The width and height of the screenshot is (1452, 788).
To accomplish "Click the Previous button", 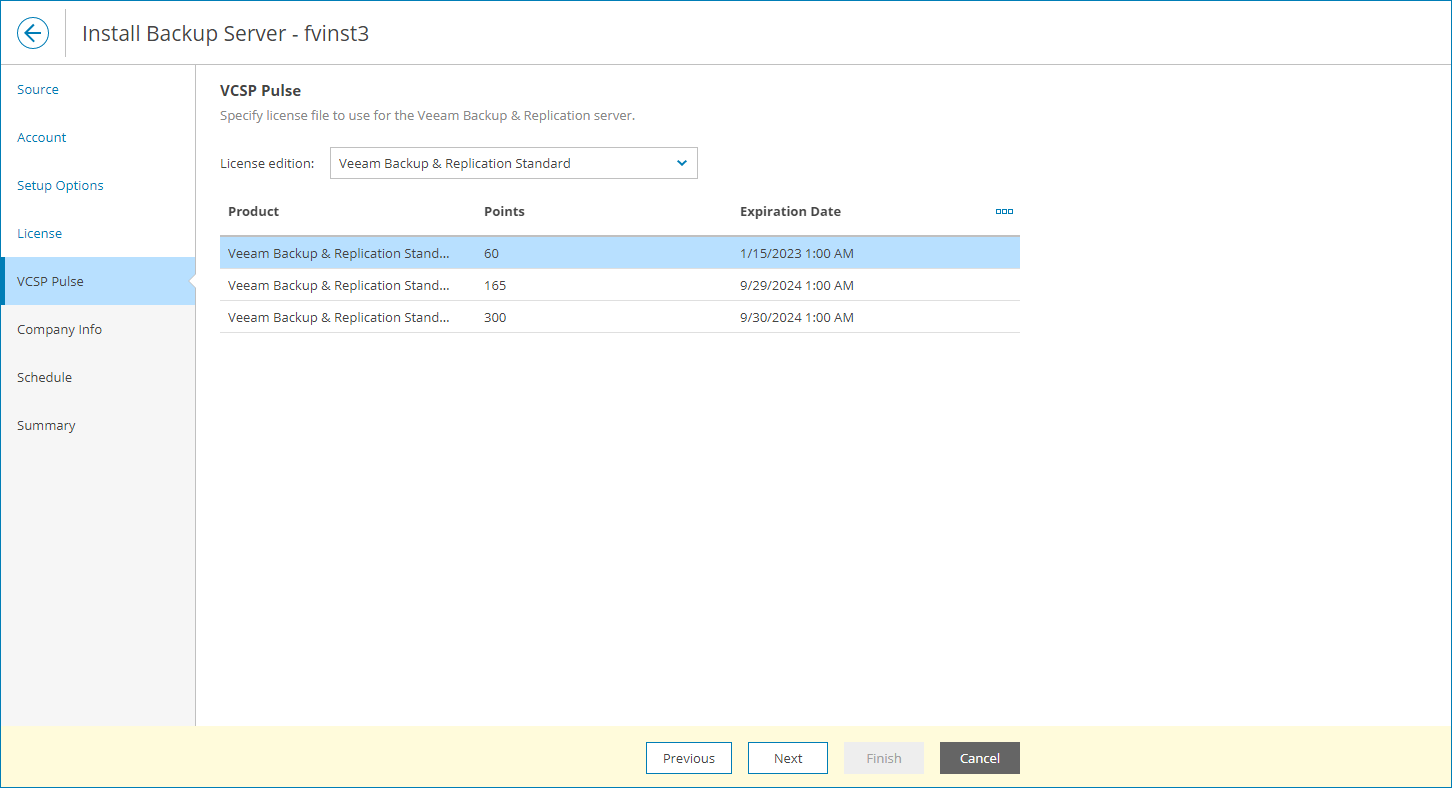I will coord(688,758).
